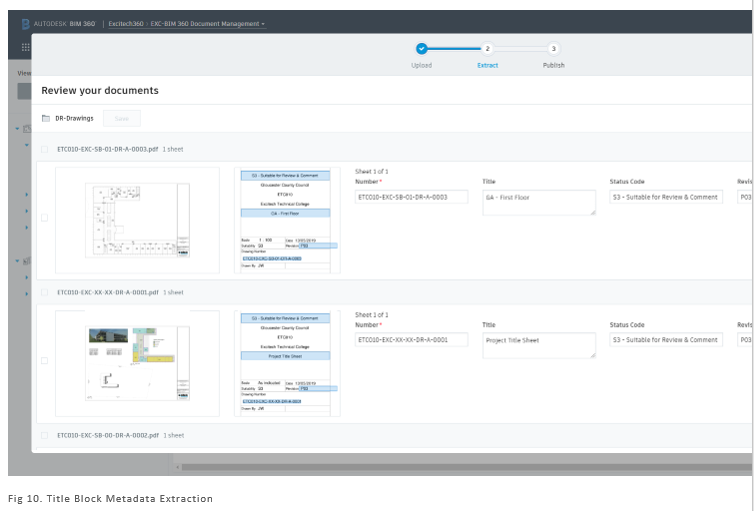
Task: Open the First Floor plan drawing thumbnail
Action: point(138,220)
